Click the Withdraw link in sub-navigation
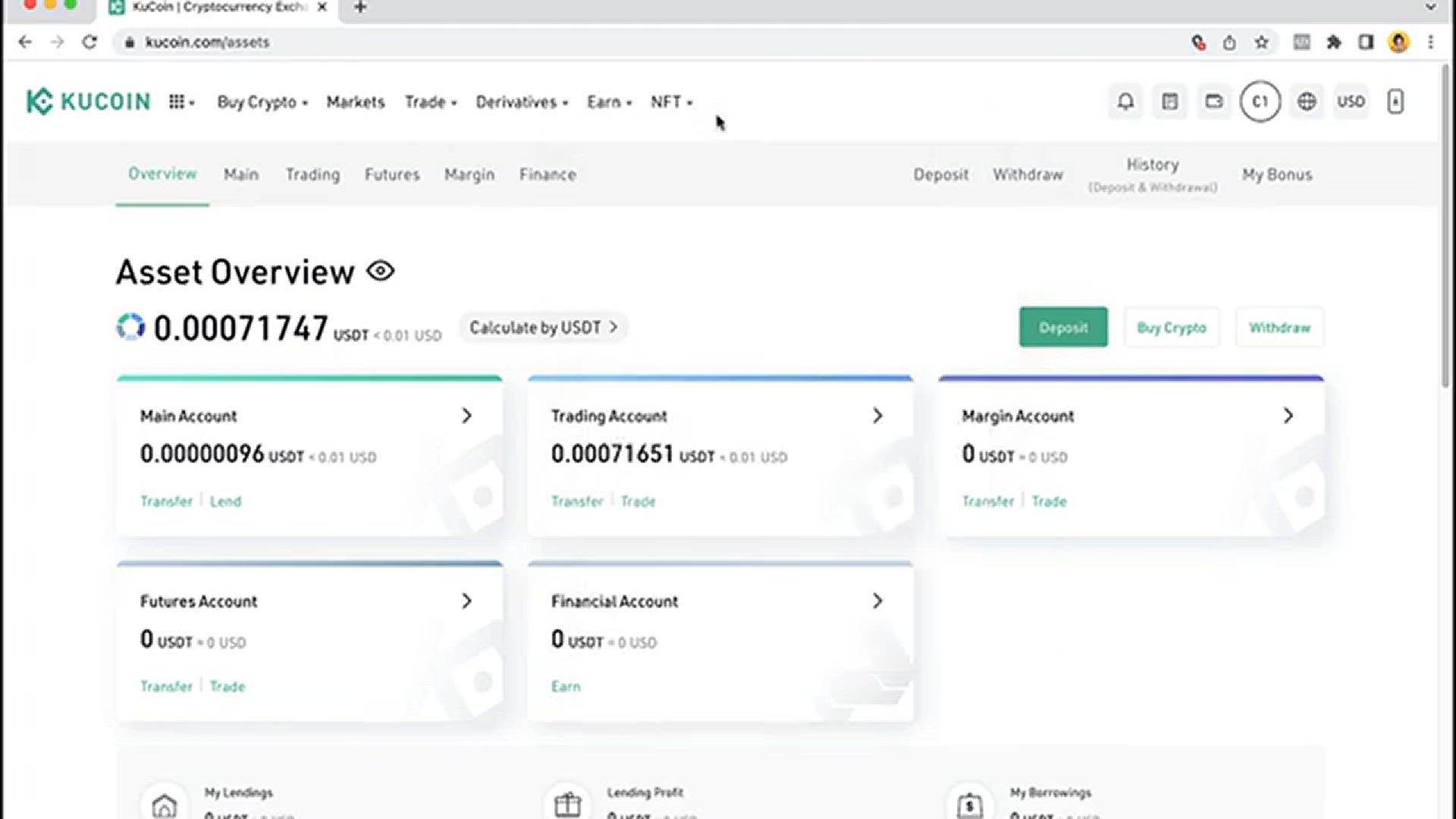The width and height of the screenshot is (1456, 819). pos(1028,174)
